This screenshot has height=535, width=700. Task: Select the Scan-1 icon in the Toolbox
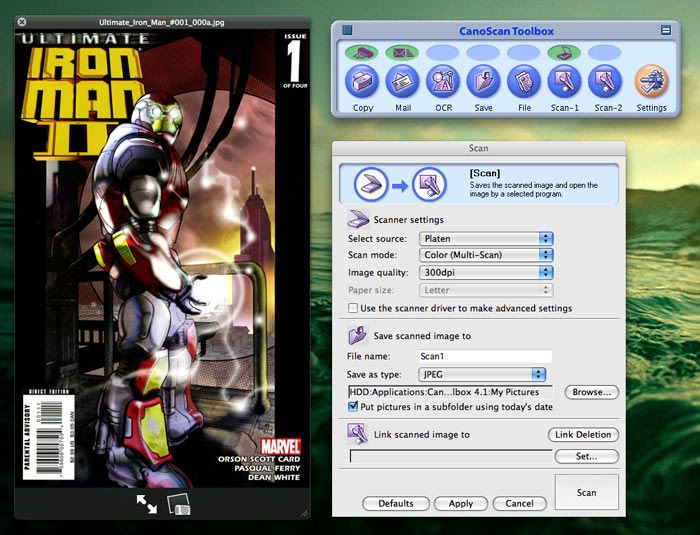tap(564, 81)
